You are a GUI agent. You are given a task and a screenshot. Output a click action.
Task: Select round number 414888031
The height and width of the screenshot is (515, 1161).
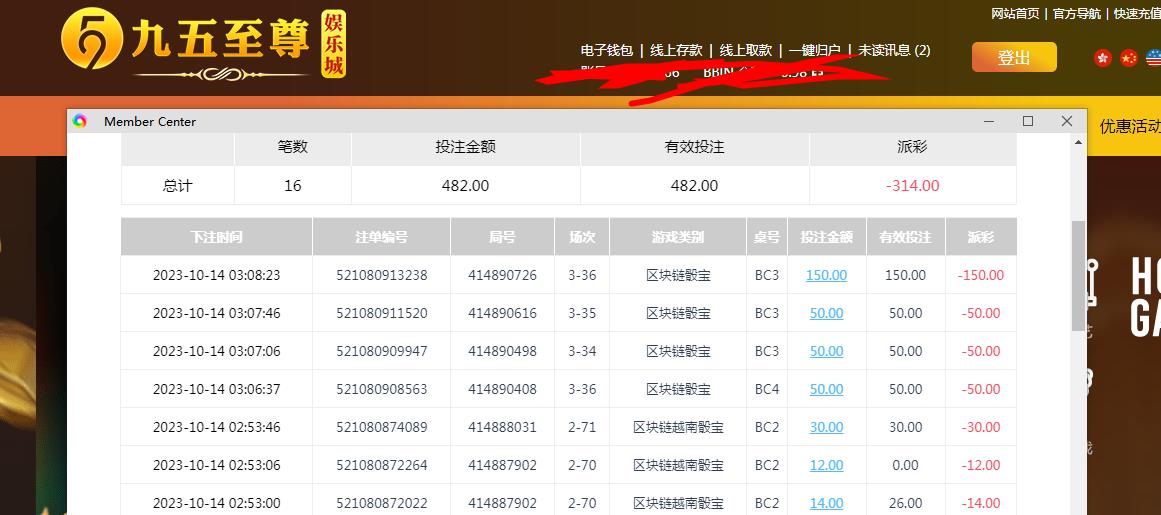click(502, 427)
